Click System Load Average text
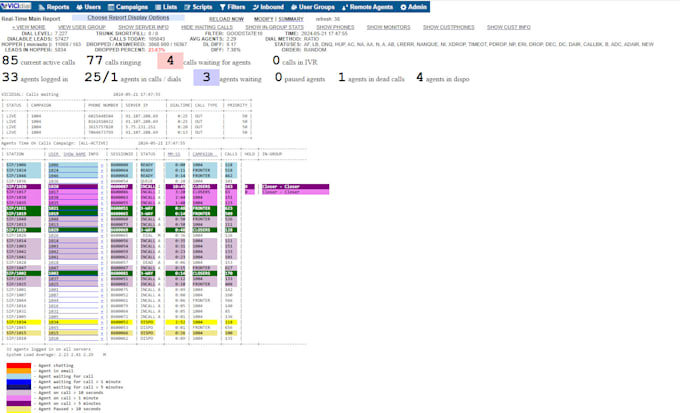 pos(50,354)
